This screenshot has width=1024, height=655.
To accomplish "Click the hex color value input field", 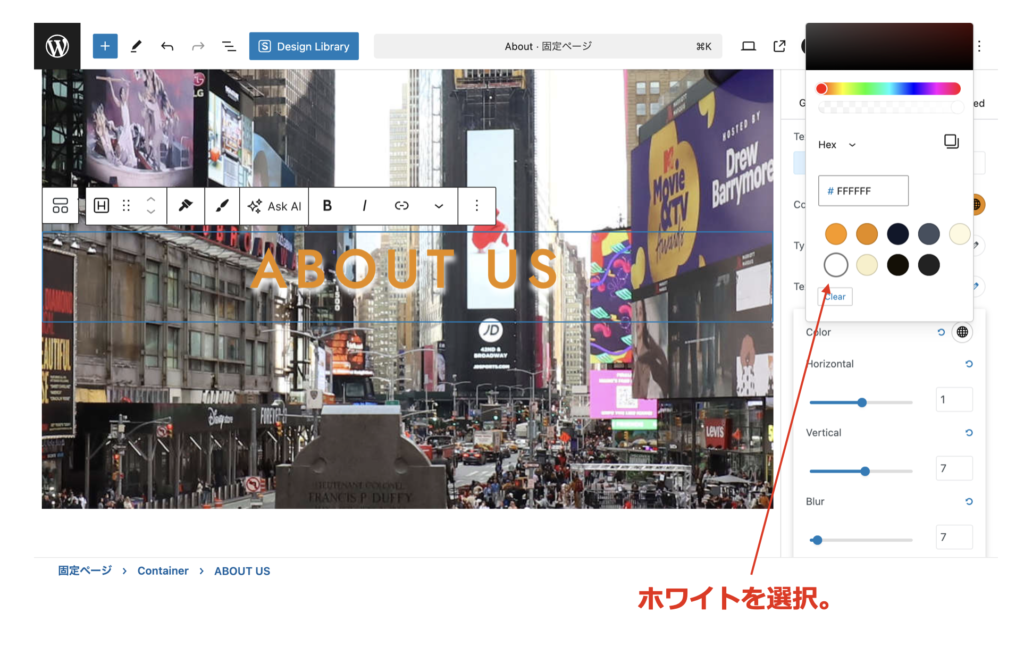I will pyautogui.click(x=863, y=191).
